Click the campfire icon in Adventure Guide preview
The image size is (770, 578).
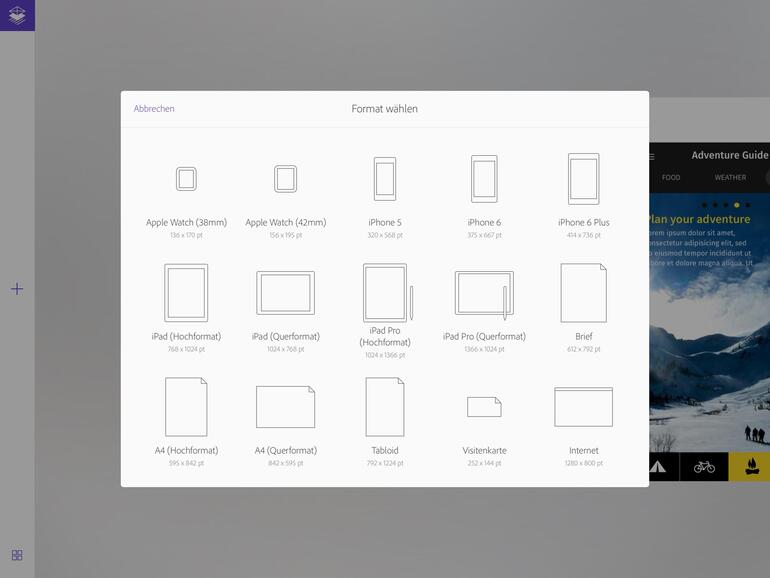point(752,466)
